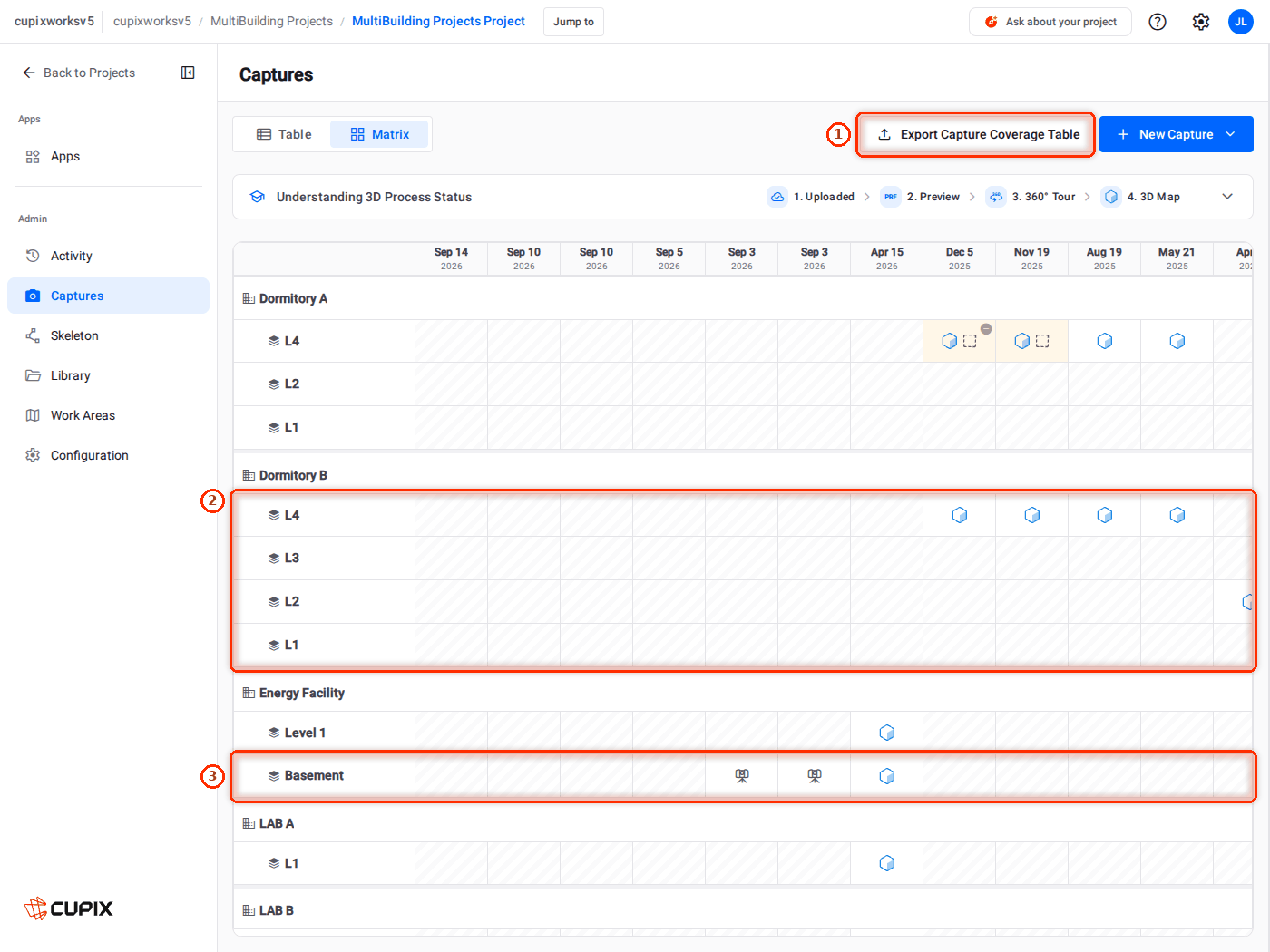The width and height of the screenshot is (1270, 952).
Task: Switch to Matrix view
Action: point(379,134)
